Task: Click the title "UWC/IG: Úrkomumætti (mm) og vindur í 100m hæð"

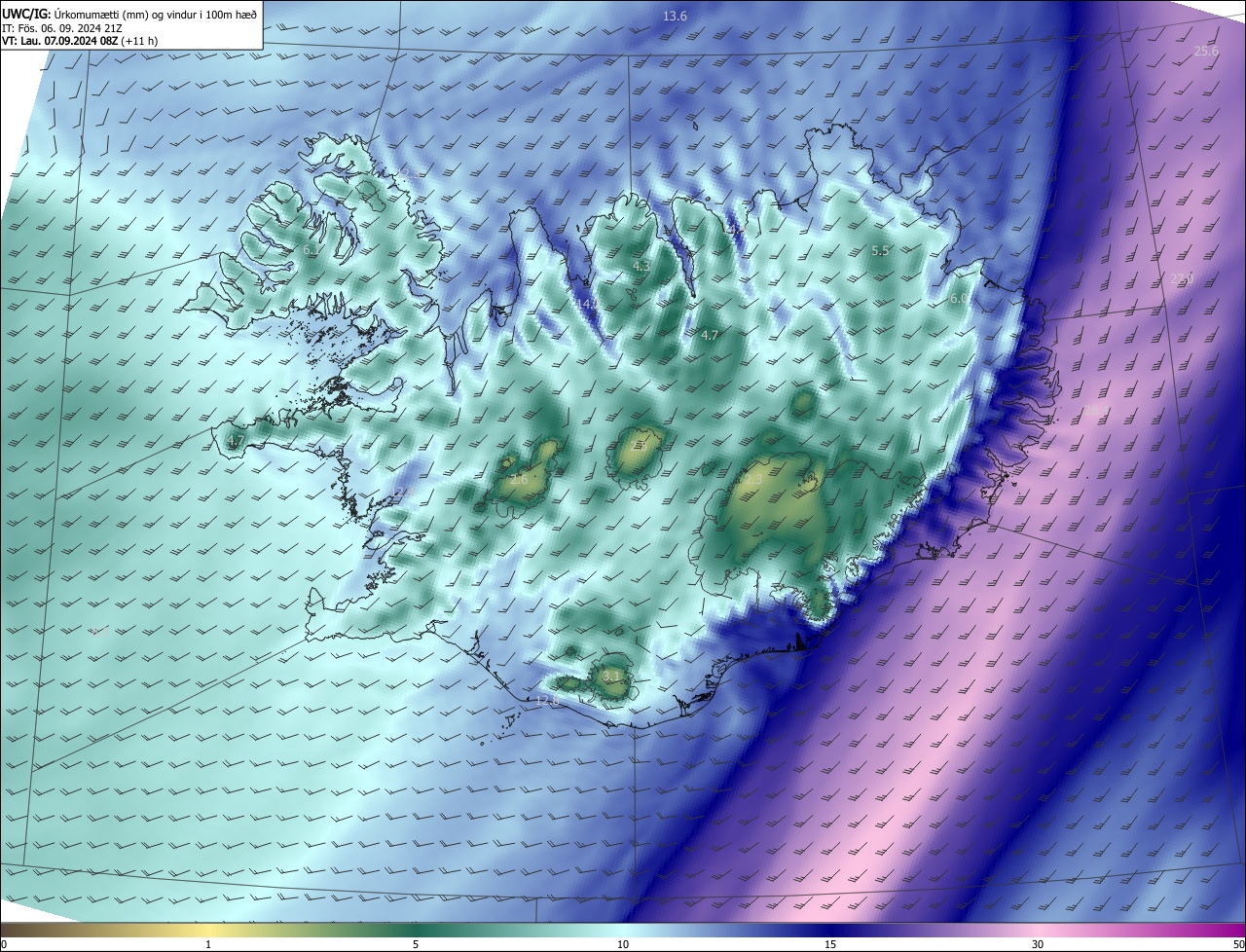Action: [129, 15]
